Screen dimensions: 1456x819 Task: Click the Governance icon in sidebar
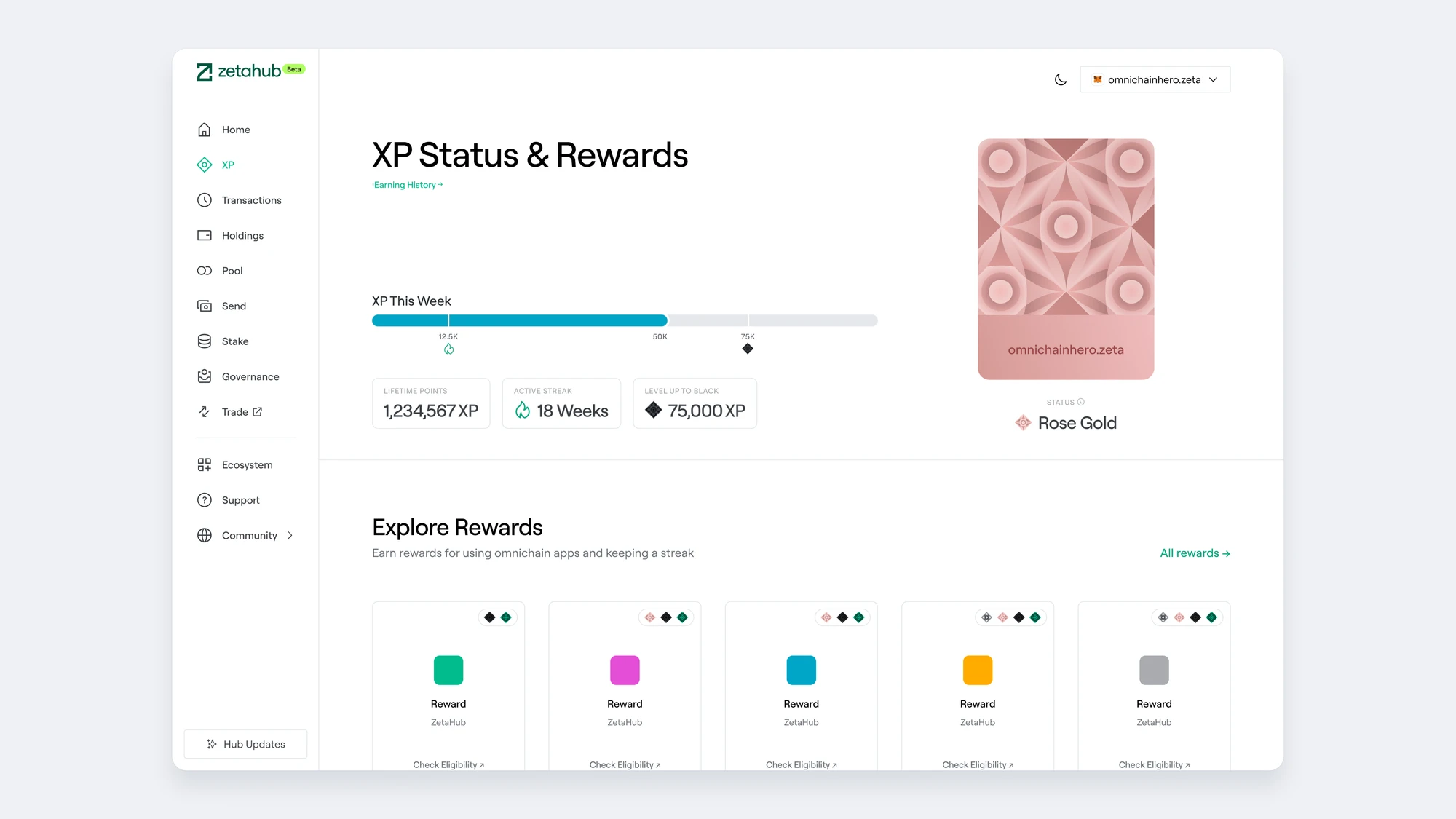click(204, 376)
